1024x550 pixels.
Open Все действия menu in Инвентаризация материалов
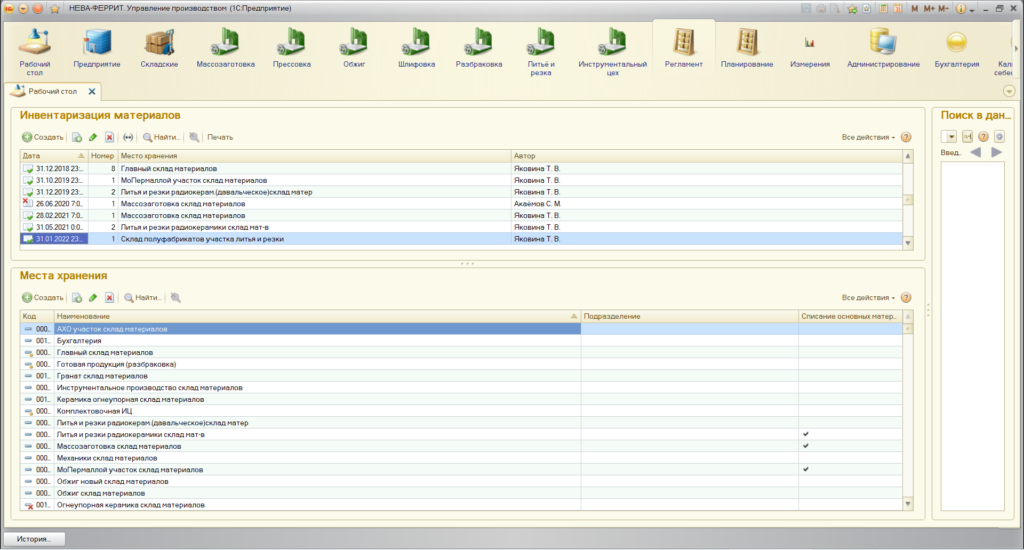868,137
